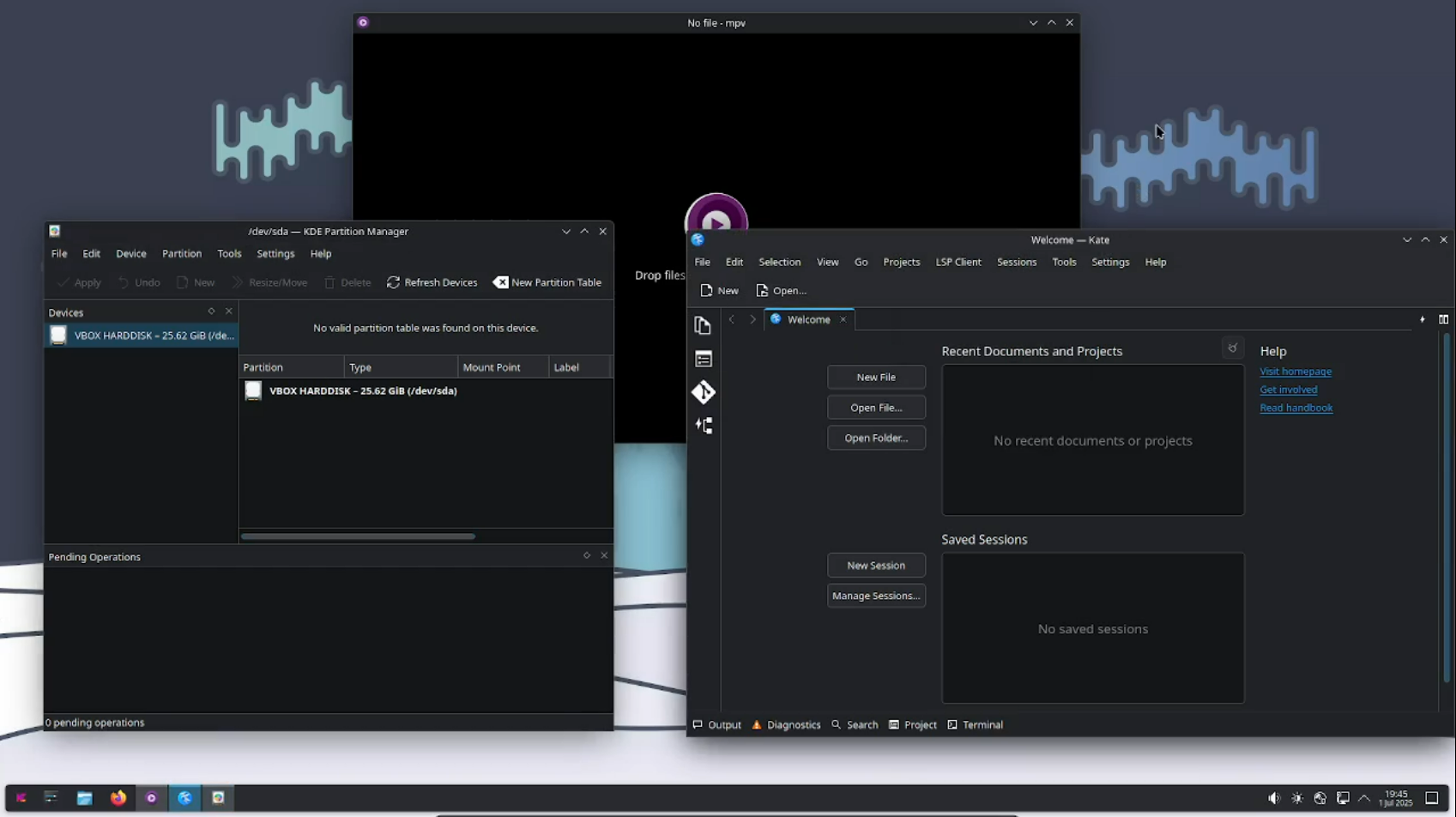Click Manage Sessions... button in Kate
The image size is (1456, 817).
click(876, 596)
